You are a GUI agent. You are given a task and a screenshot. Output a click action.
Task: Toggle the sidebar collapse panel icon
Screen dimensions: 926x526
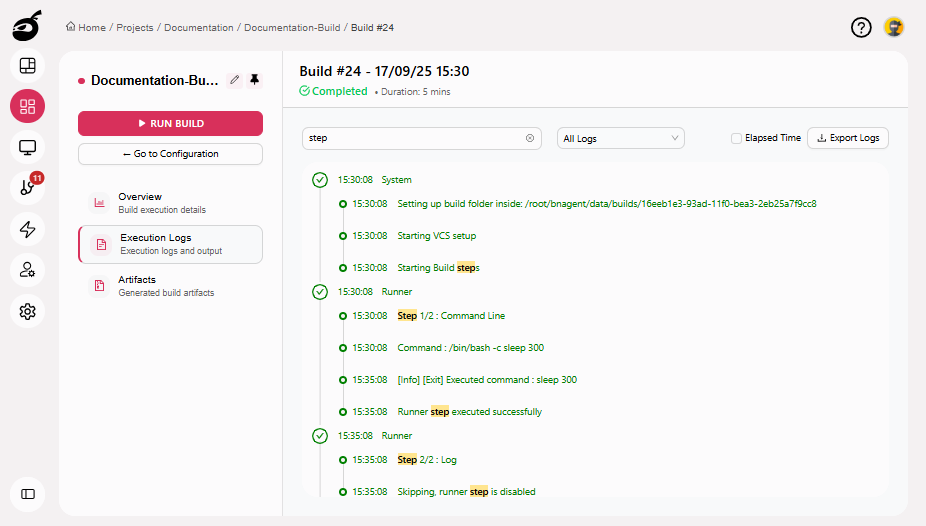point(28,493)
